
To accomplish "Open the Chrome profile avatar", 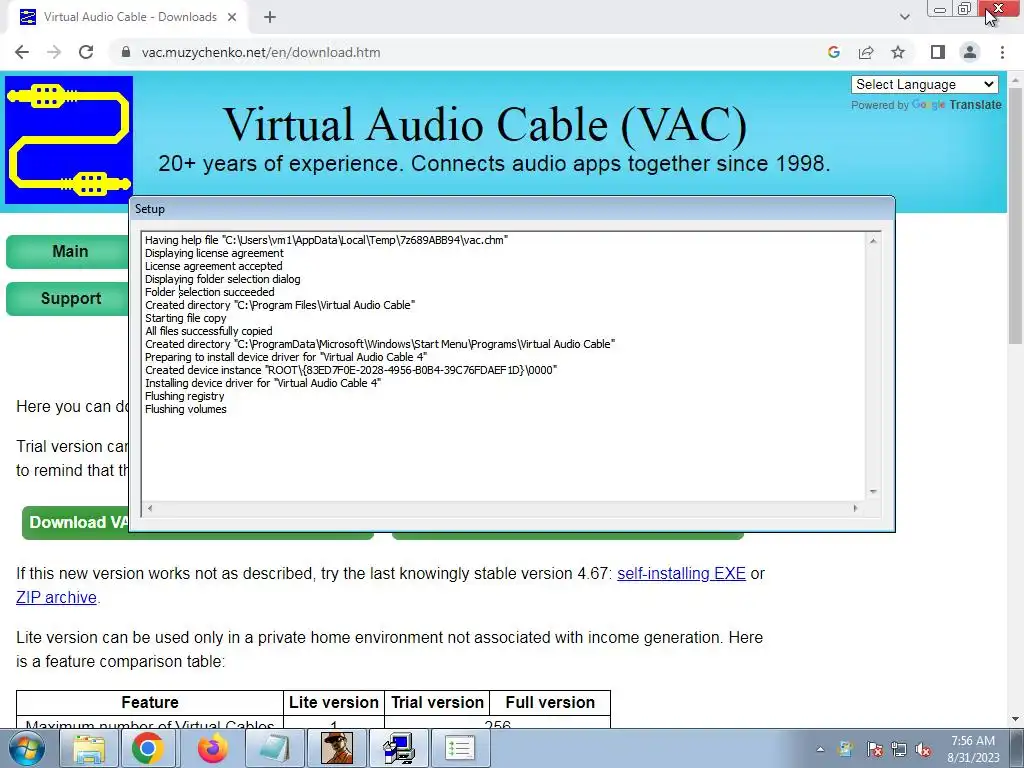I will point(970,52).
